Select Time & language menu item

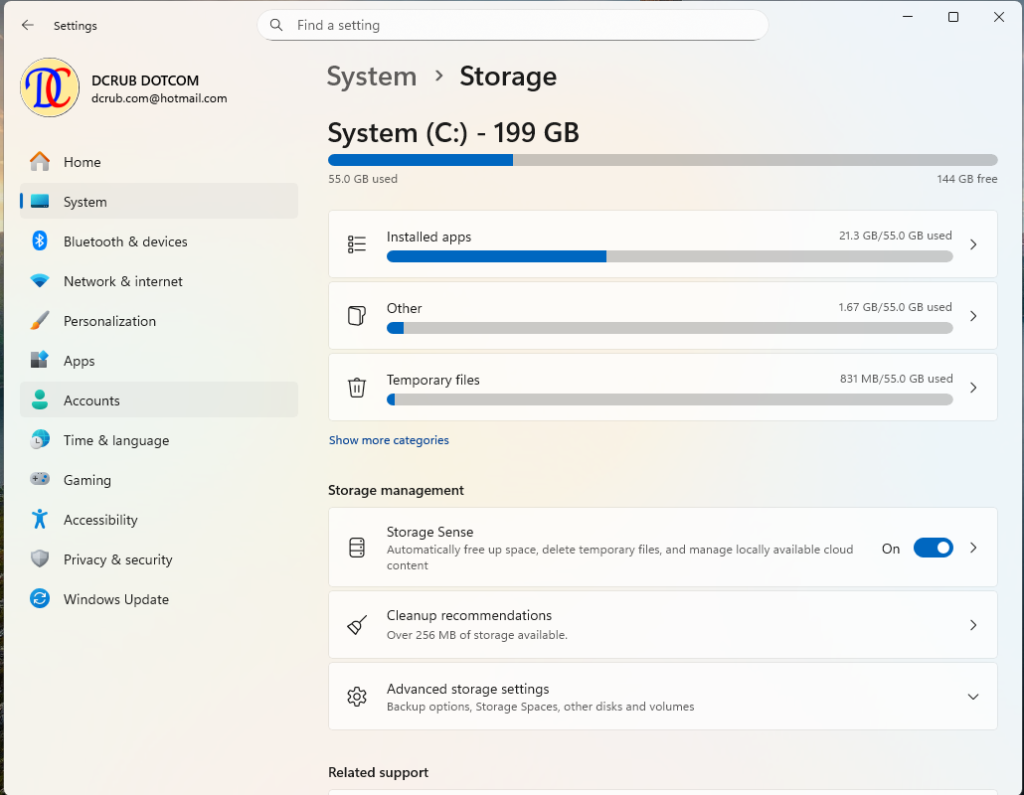coord(159,440)
